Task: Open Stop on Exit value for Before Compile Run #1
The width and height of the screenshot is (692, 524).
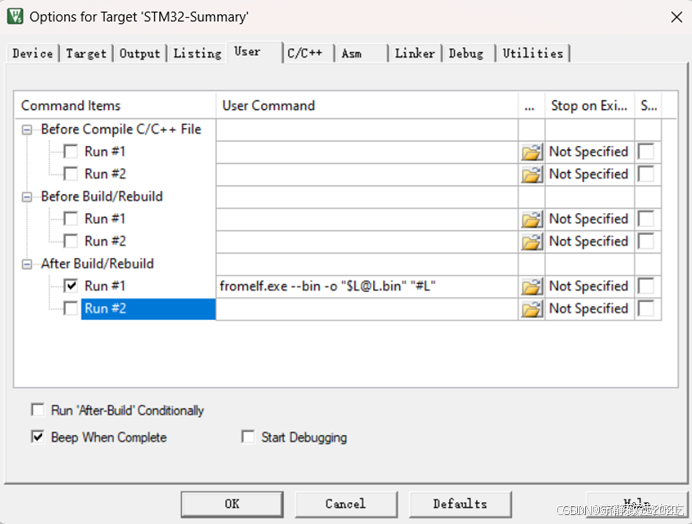Action: [x=589, y=151]
